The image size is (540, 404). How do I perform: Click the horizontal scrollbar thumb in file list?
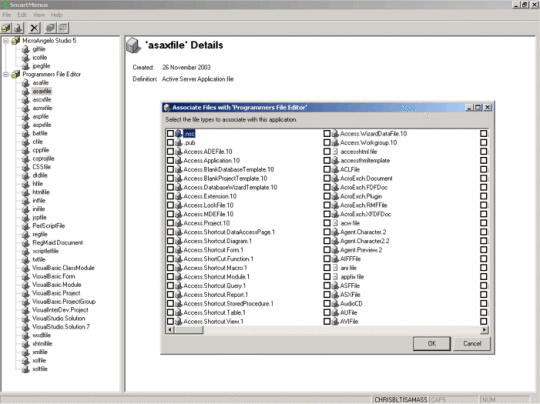point(189,330)
